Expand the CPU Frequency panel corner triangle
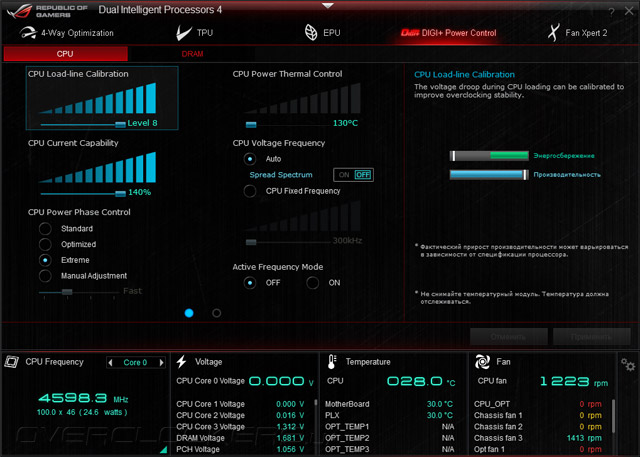The height and width of the screenshot is (457, 640). (x=164, y=450)
